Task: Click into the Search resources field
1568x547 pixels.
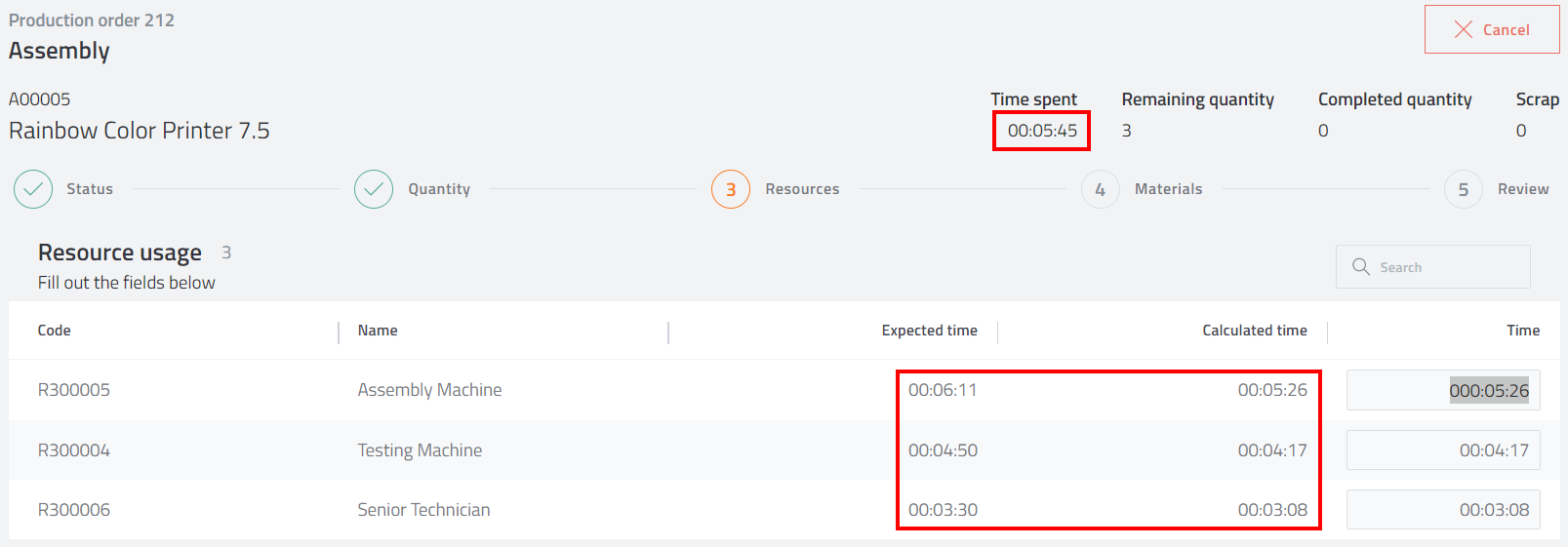Action: pyautogui.click(x=1433, y=266)
